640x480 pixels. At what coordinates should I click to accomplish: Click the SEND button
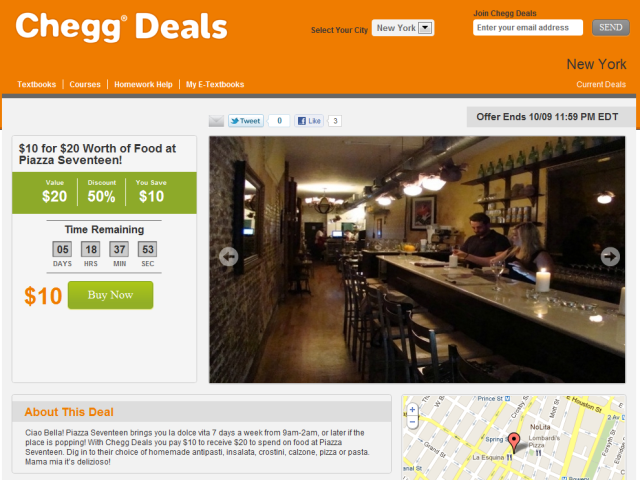pos(611,27)
